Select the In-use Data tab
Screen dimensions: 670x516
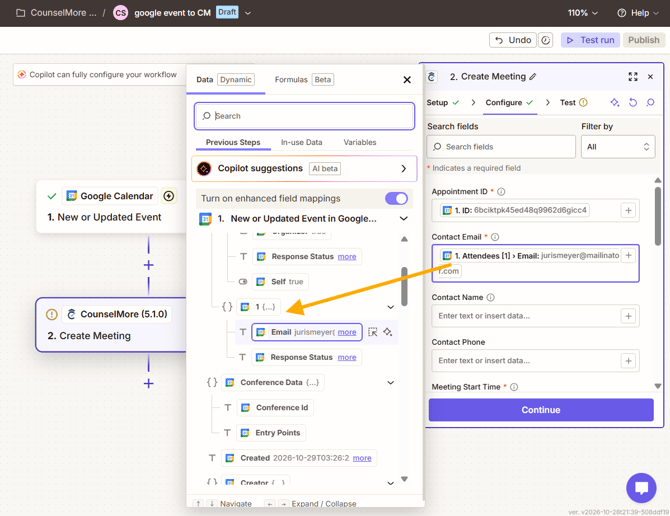(x=302, y=142)
